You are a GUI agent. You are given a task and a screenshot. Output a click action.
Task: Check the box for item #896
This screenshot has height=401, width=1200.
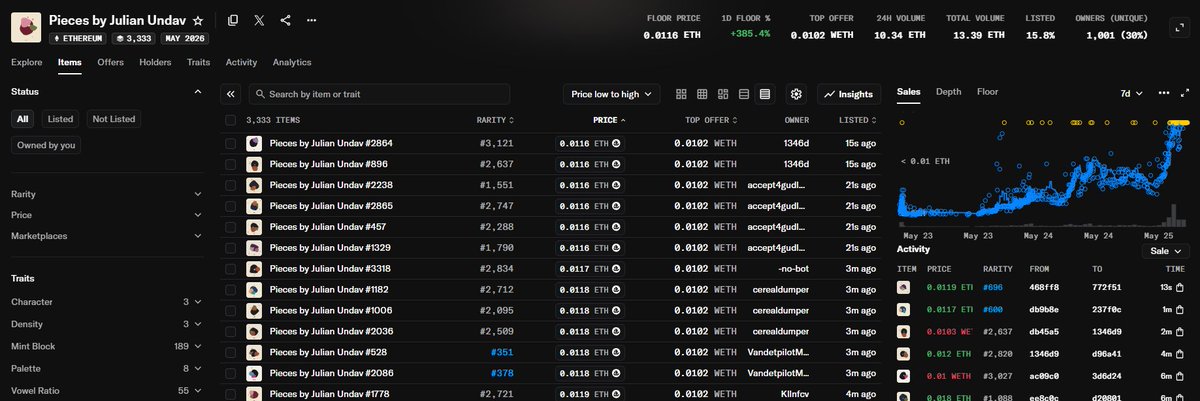click(x=231, y=164)
